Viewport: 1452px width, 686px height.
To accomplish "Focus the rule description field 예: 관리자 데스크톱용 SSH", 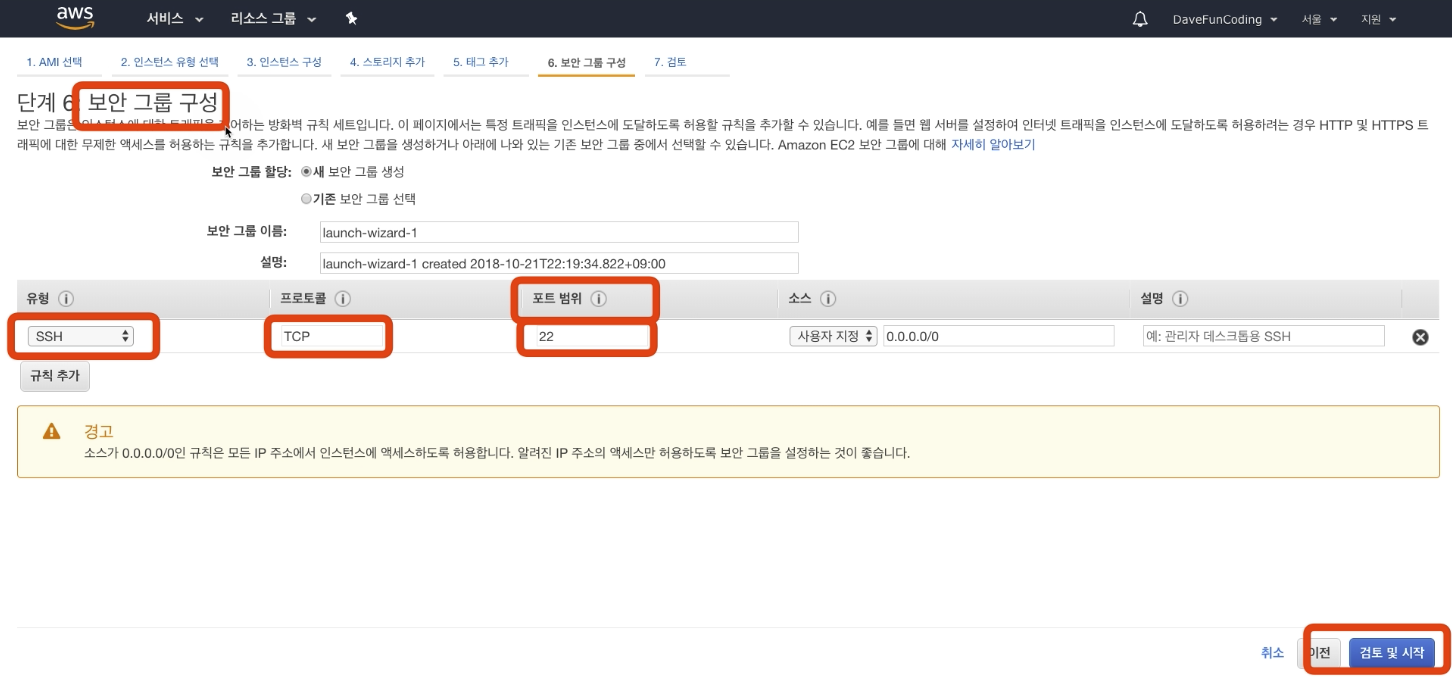I will click(x=1263, y=336).
